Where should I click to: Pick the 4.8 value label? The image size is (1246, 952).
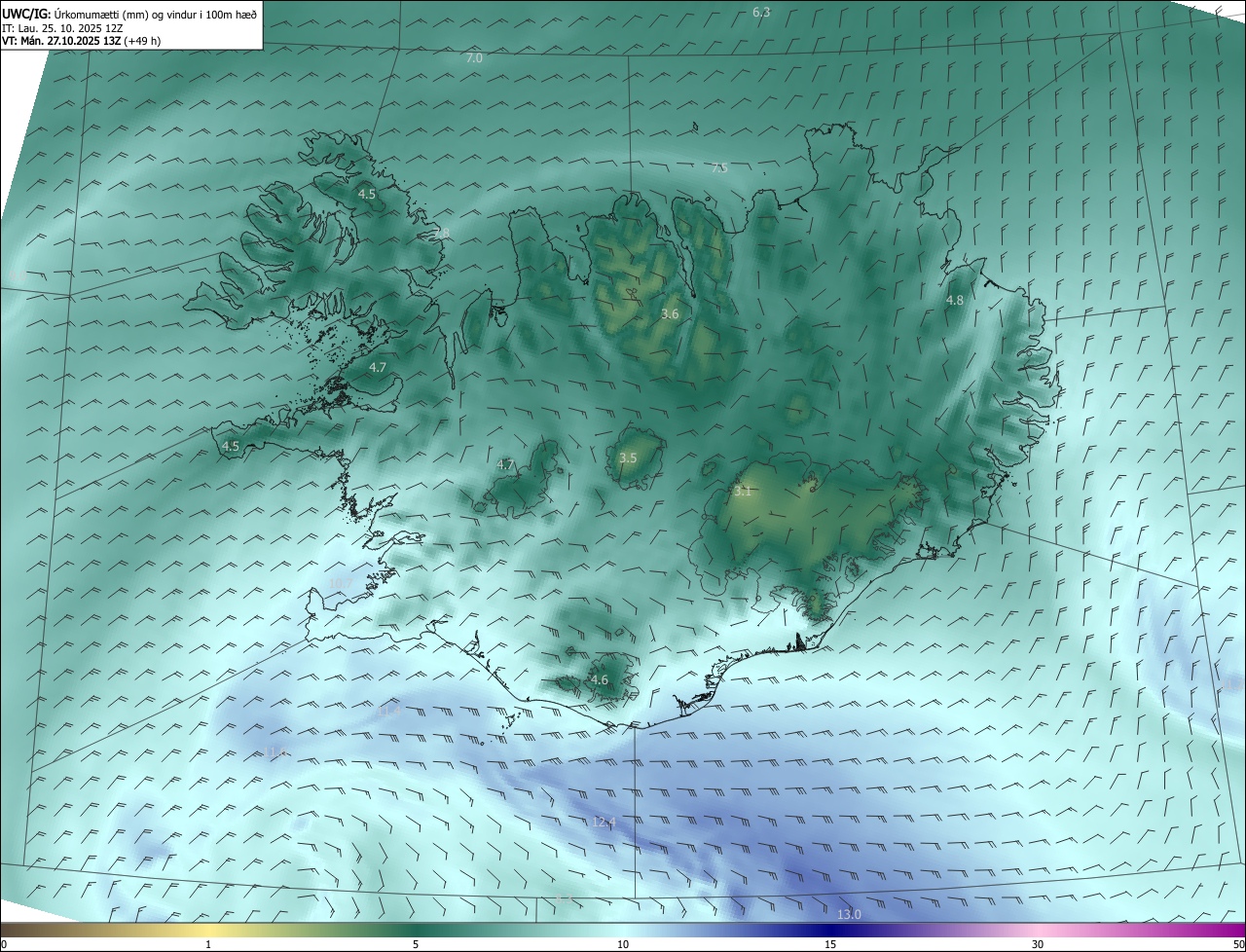point(955,301)
